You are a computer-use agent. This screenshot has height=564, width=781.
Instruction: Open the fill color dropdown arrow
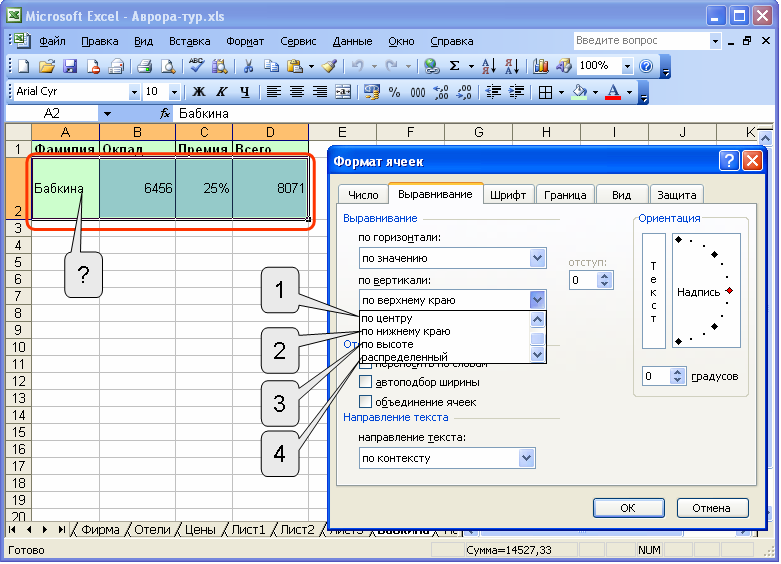point(595,92)
